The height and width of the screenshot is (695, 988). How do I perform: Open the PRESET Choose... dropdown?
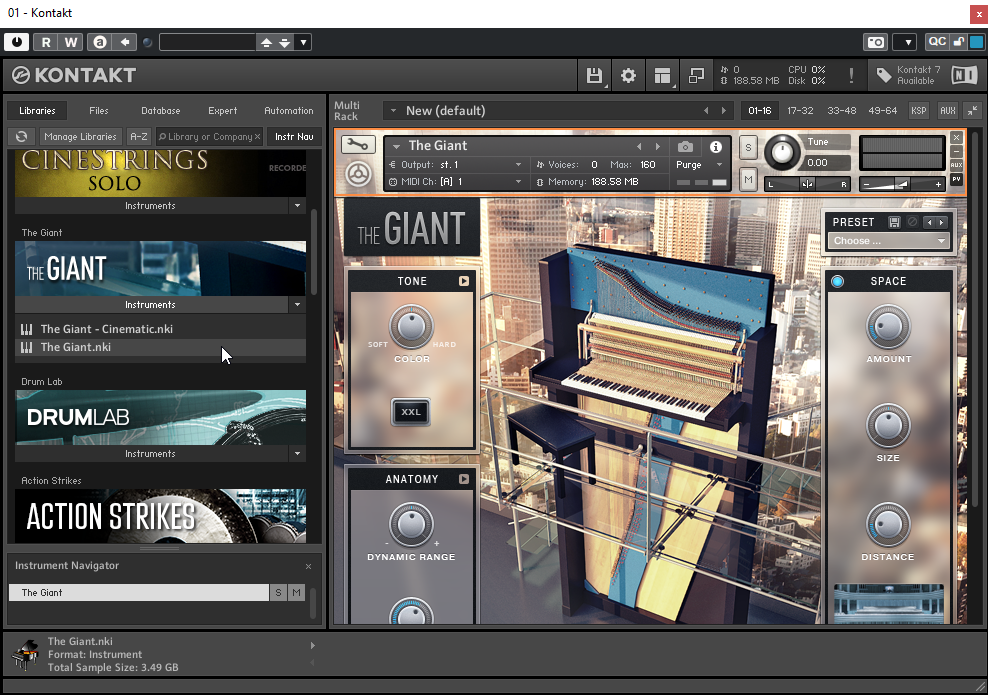tap(889, 241)
